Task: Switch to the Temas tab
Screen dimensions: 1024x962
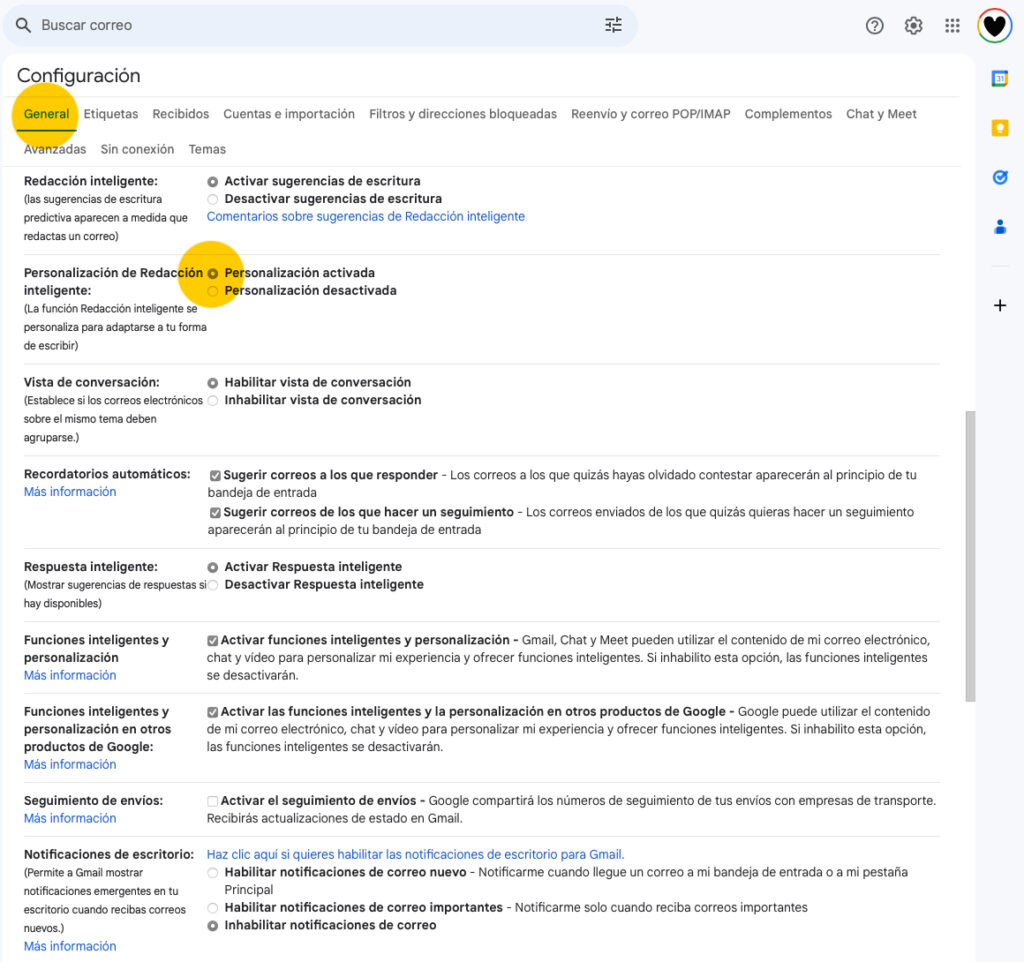Action: (x=207, y=149)
